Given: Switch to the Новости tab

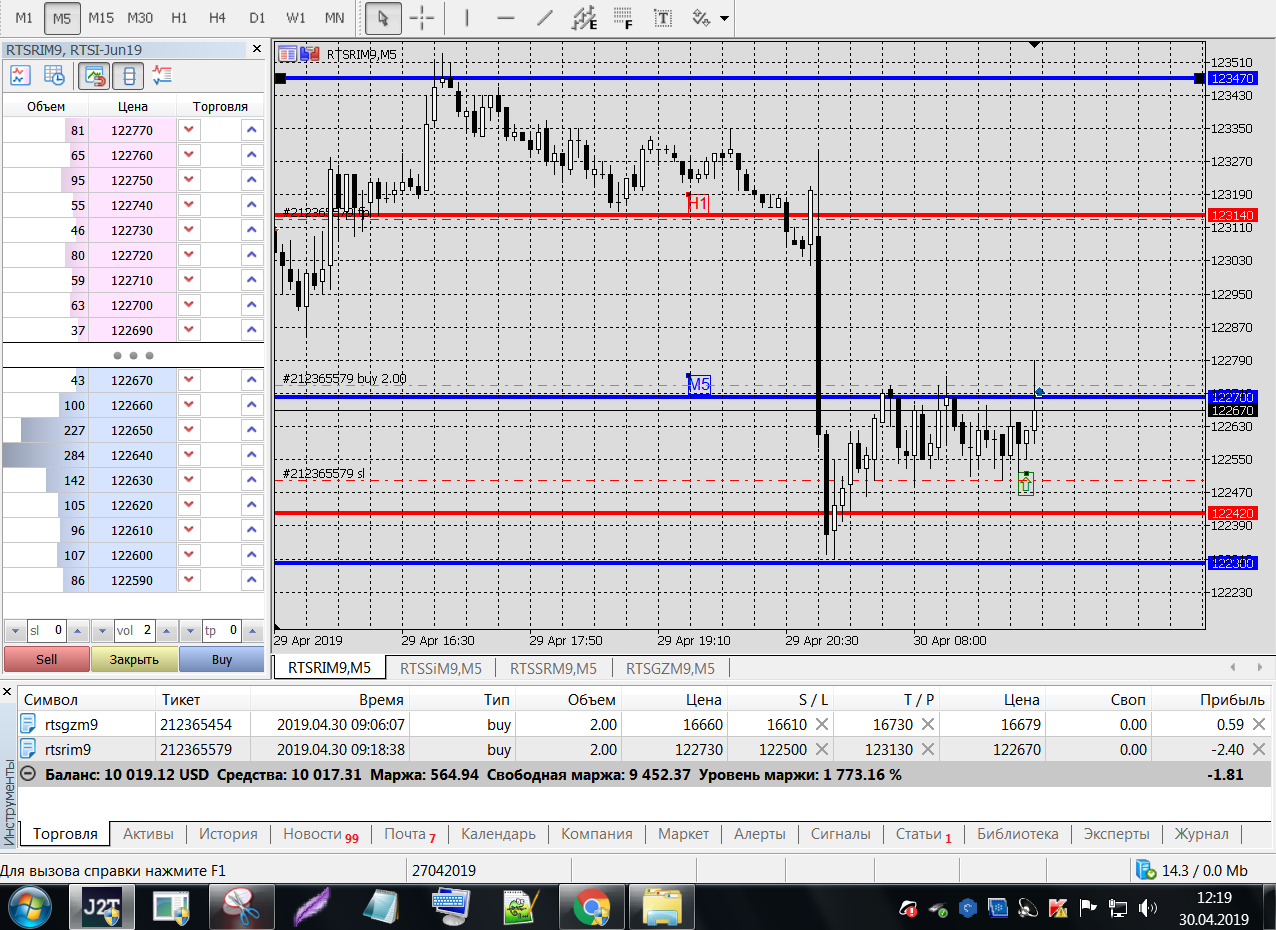Looking at the screenshot, I should (320, 834).
